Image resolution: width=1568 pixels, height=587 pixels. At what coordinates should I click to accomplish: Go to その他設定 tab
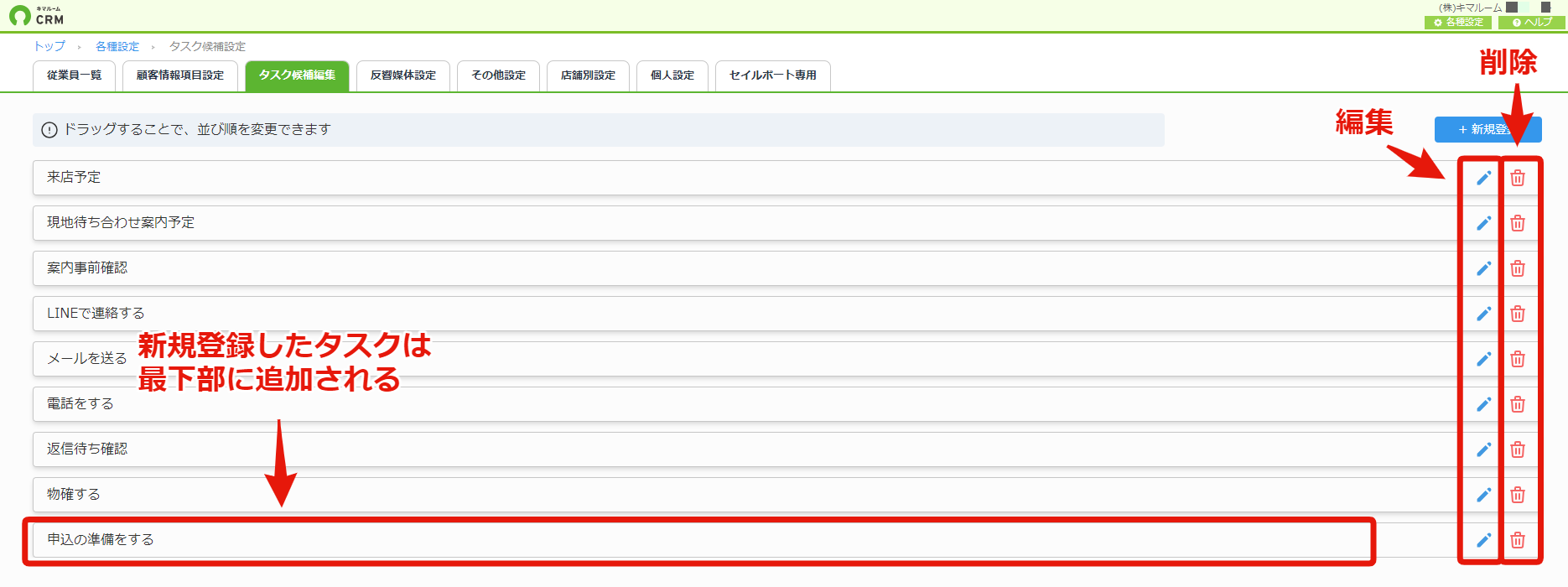tap(498, 75)
